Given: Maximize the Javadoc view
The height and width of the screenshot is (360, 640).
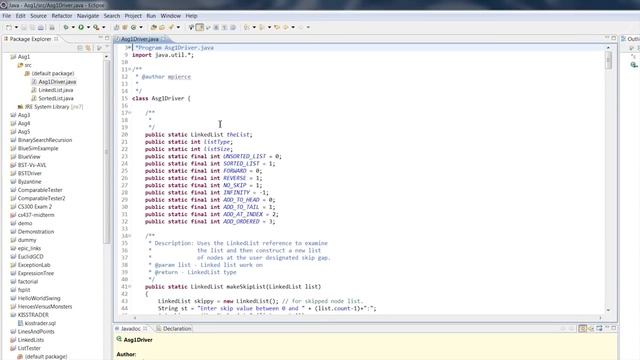Looking at the screenshot, I should (x=613, y=328).
